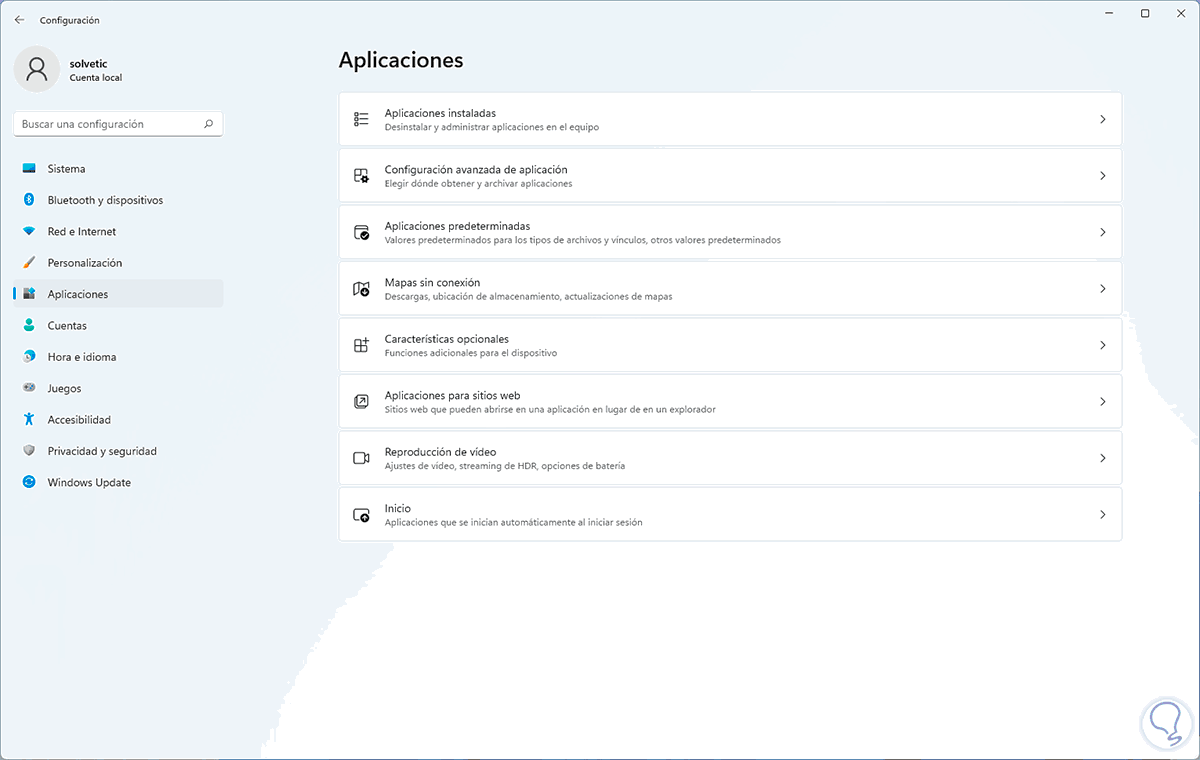Image resolution: width=1200 pixels, height=760 pixels.
Task: Open Reproducción de vídeo settings
Action: point(730,458)
